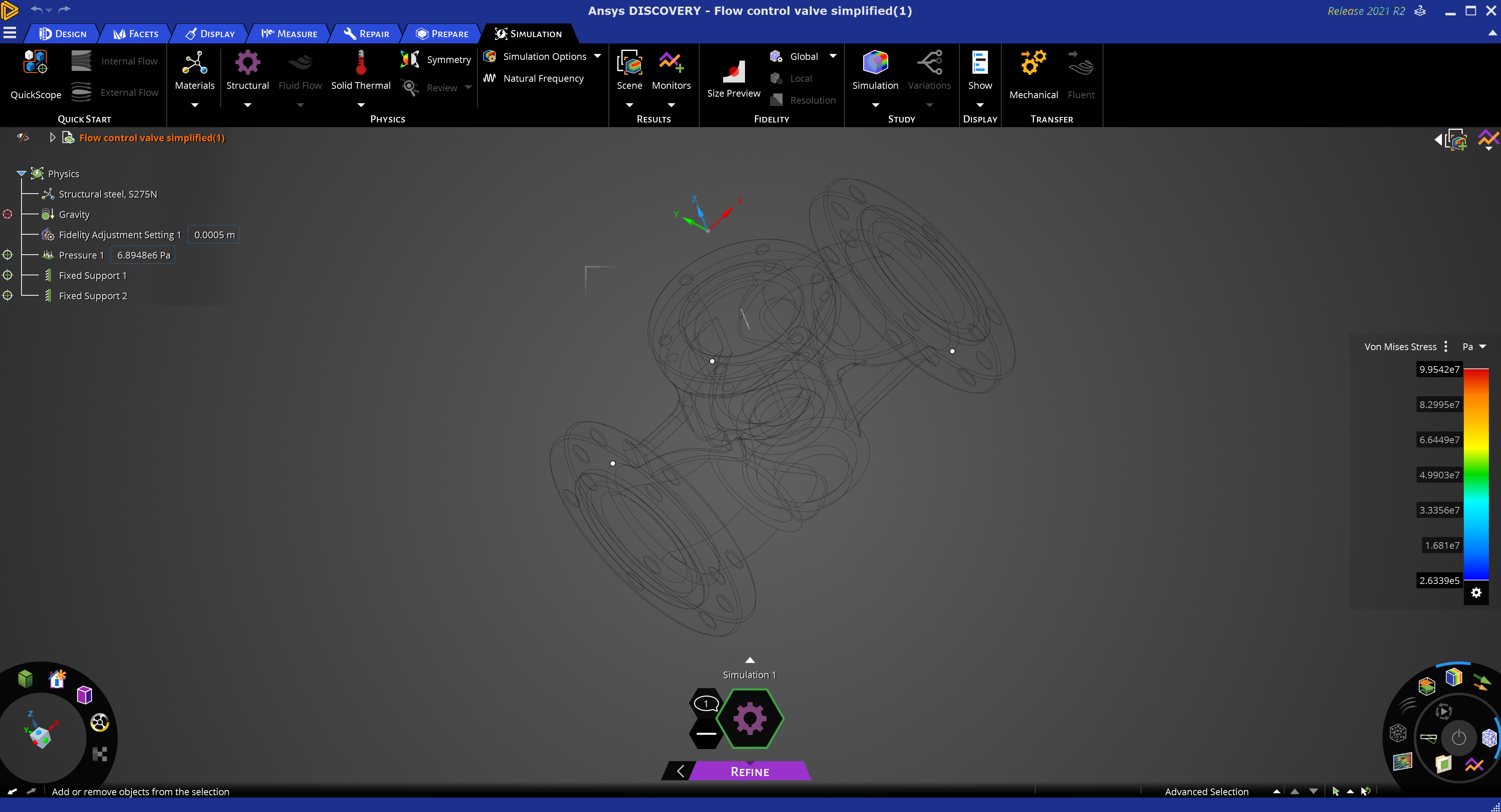The height and width of the screenshot is (812, 1501).
Task: Switch to the Prepare tab
Action: pyautogui.click(x=442, y=34)
